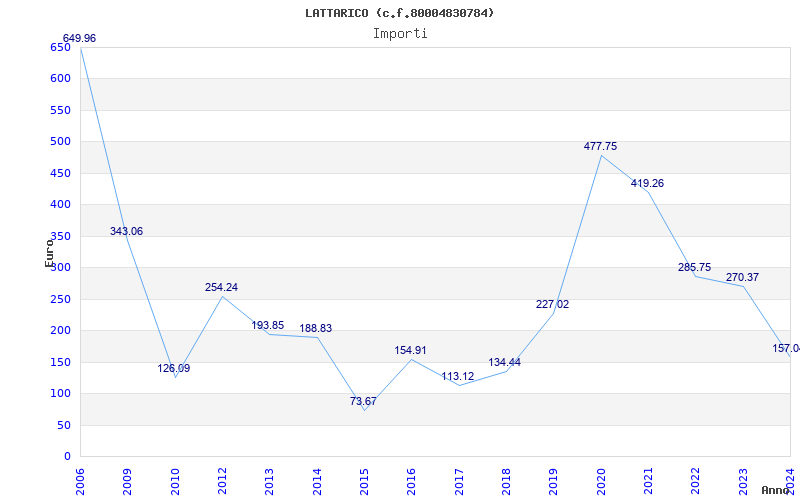Select the 270.37 data label
The image size is (800, 500).
click(742, 278)
